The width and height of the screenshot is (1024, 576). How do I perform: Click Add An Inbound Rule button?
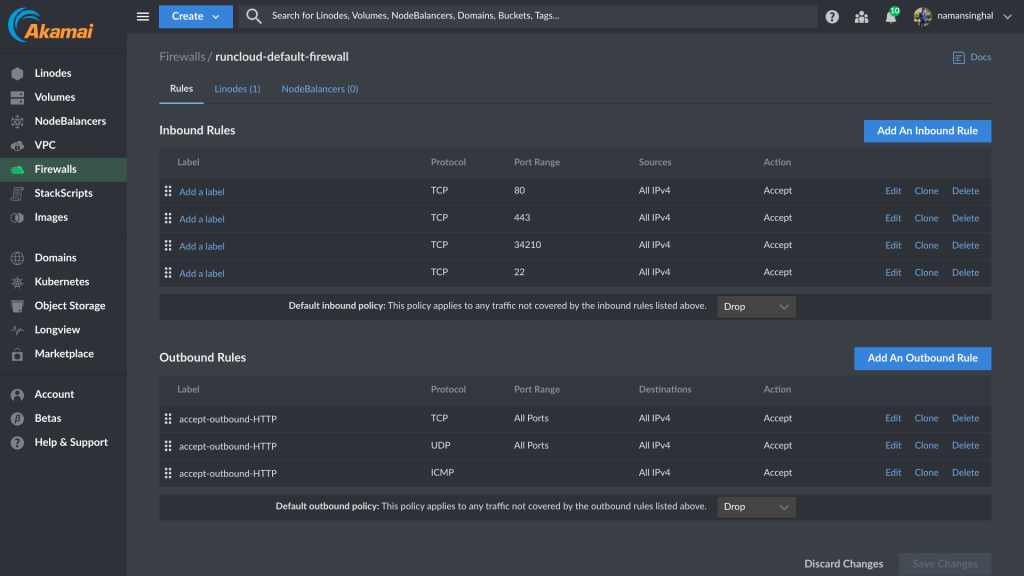click(x=927, y=131)
